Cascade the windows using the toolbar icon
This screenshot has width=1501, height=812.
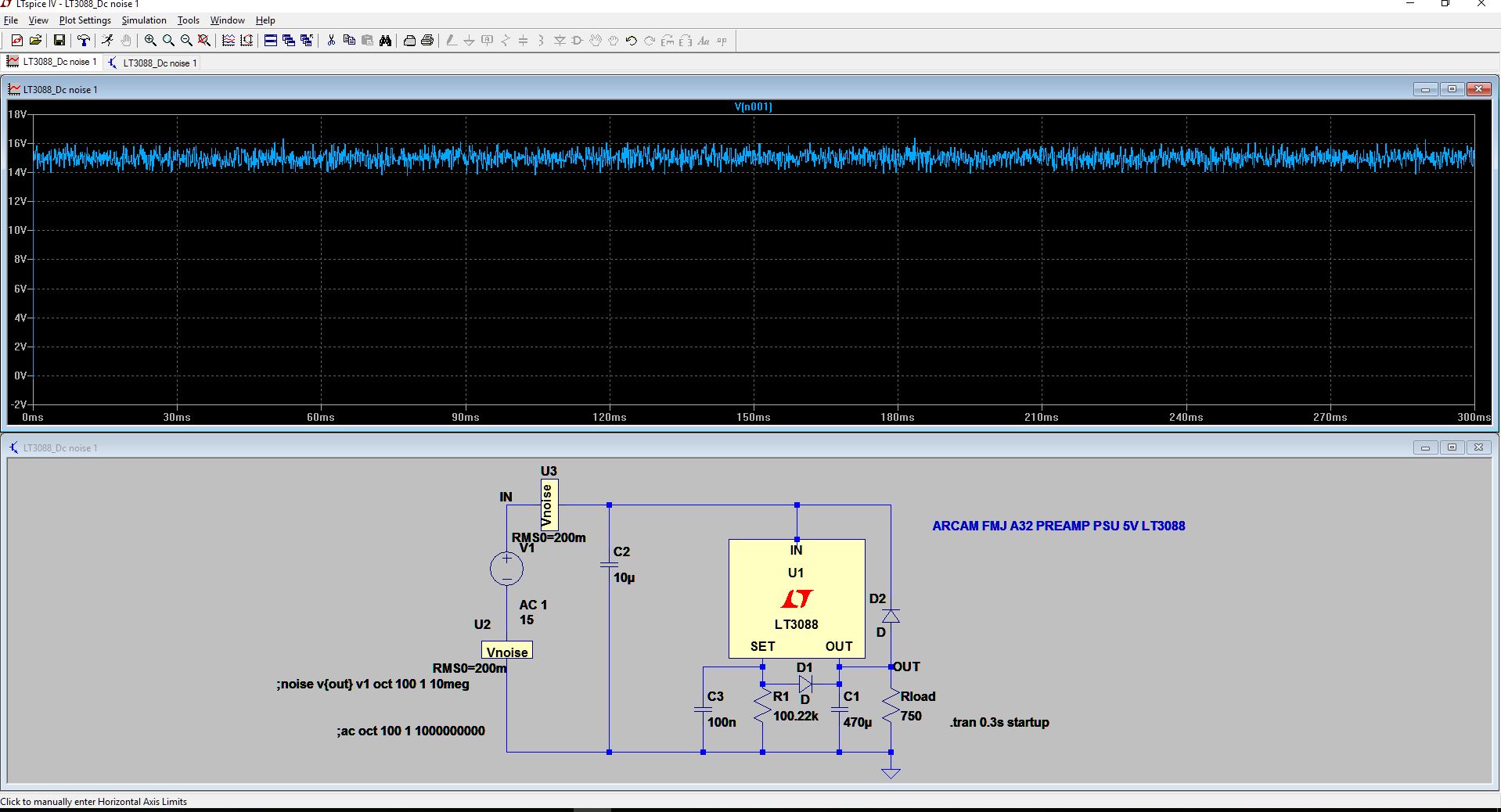pyautogui.click(x=289, y=41)
